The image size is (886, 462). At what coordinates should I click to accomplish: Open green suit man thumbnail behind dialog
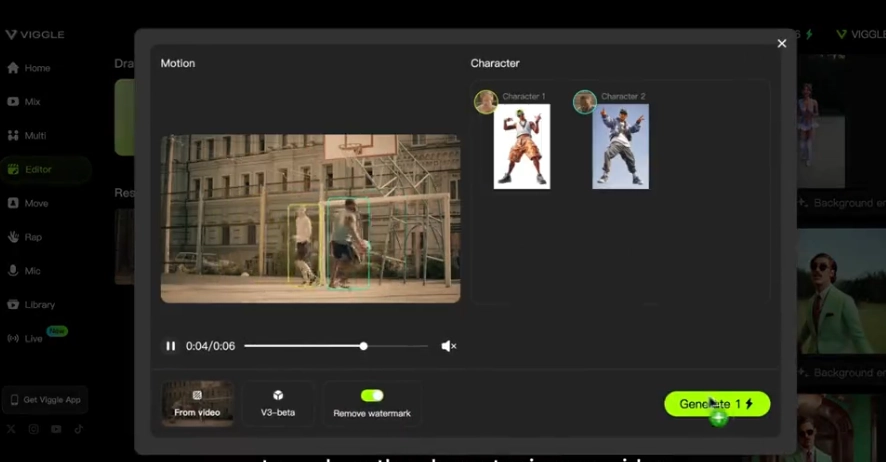[841, 291]
